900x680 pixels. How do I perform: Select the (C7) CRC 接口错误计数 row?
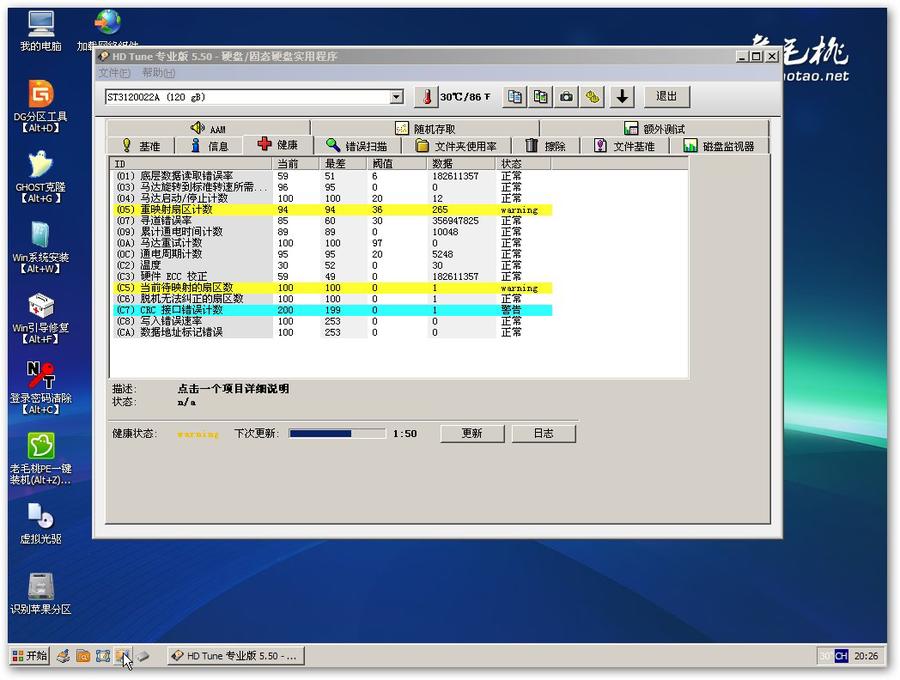click(332, 310)
